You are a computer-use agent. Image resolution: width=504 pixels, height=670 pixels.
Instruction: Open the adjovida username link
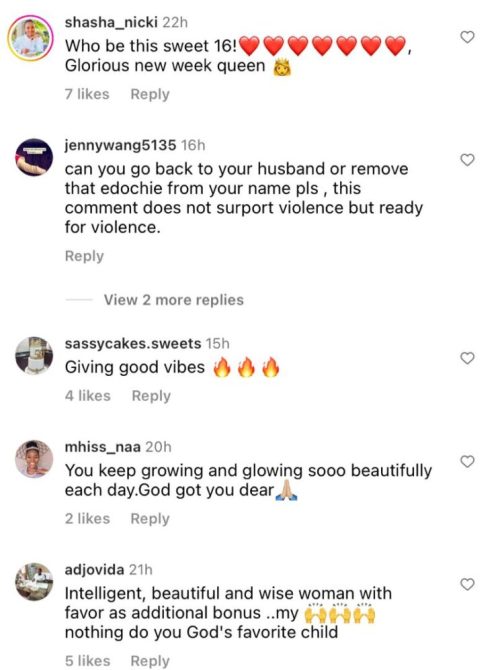(x=94, y=570)
